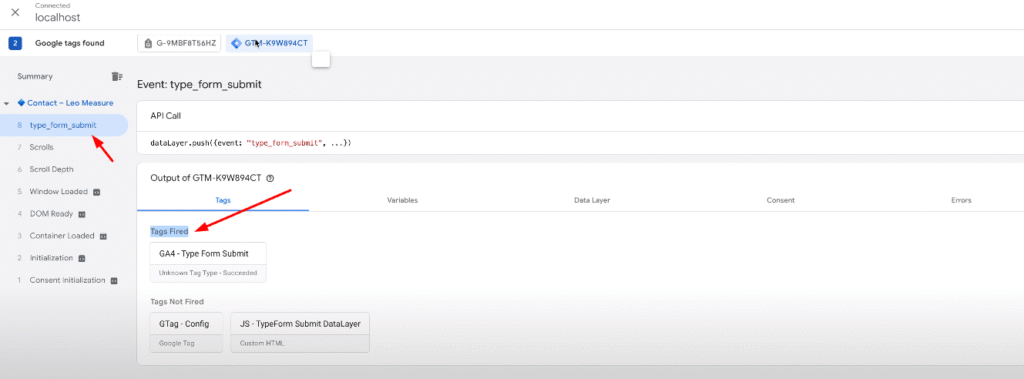
Task: Switch to the Consent tab
Action: 780,201
